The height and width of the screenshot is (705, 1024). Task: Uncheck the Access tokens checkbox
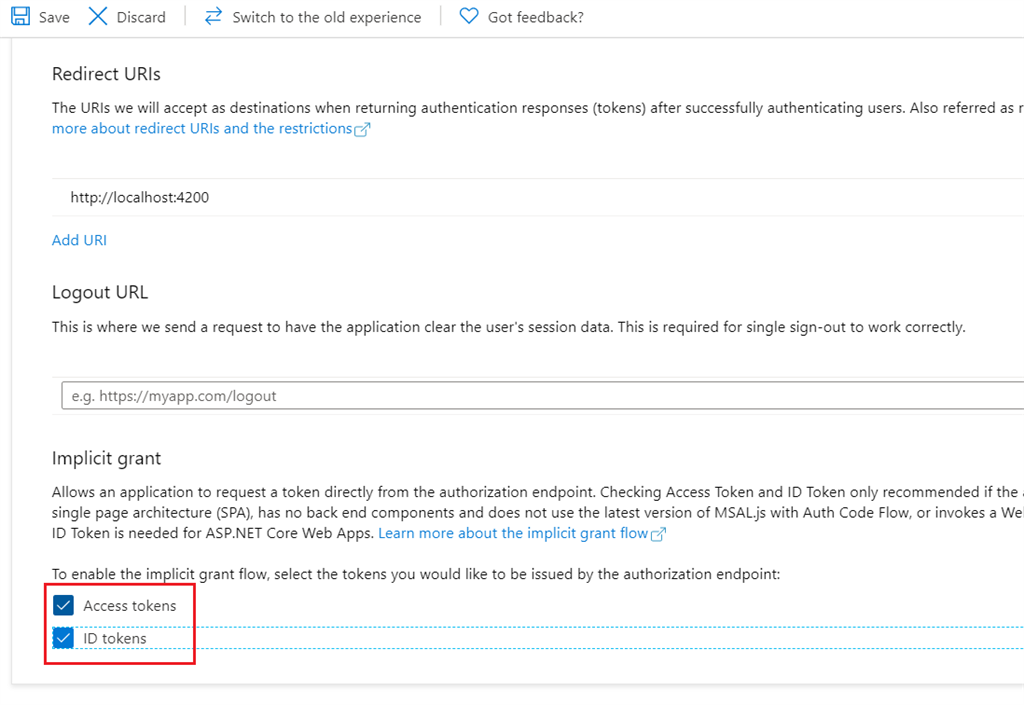click(x=63, y=605)
